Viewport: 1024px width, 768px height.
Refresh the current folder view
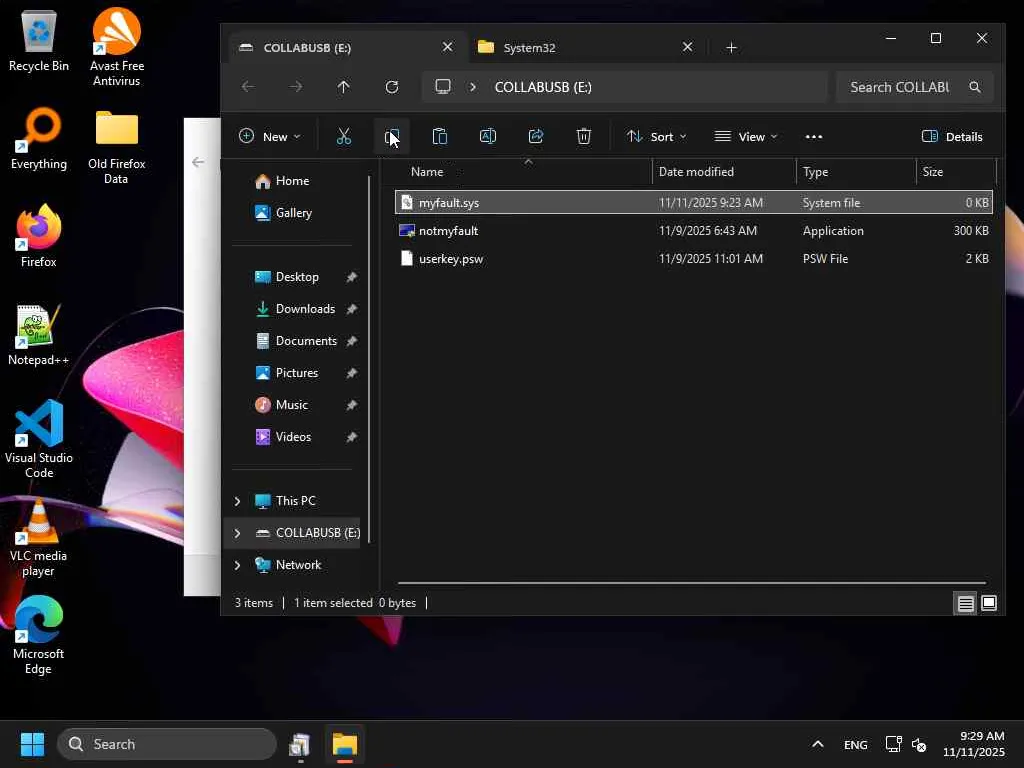[392, 87]
